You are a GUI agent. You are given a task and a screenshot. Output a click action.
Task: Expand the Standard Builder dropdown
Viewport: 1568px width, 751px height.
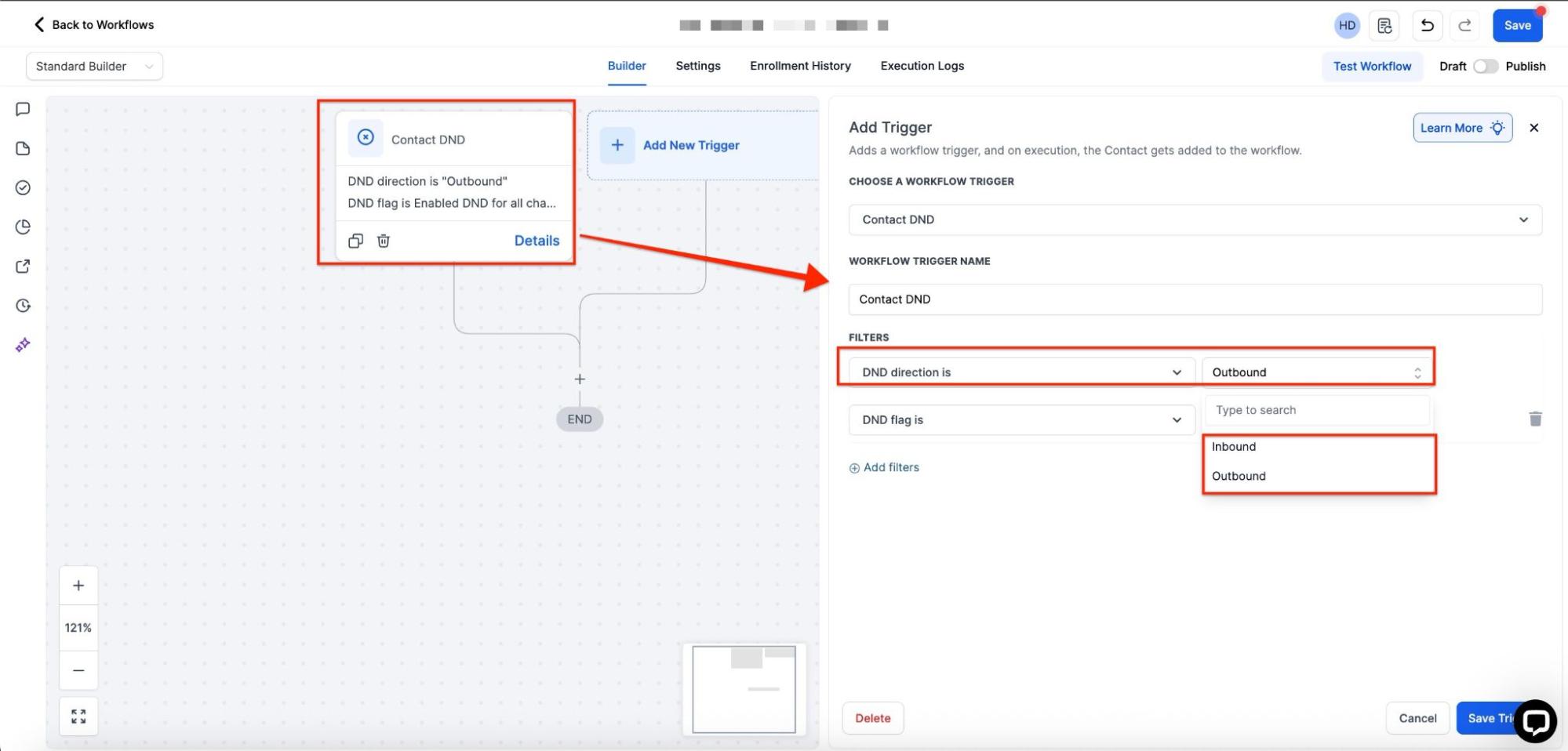[95, 67]
